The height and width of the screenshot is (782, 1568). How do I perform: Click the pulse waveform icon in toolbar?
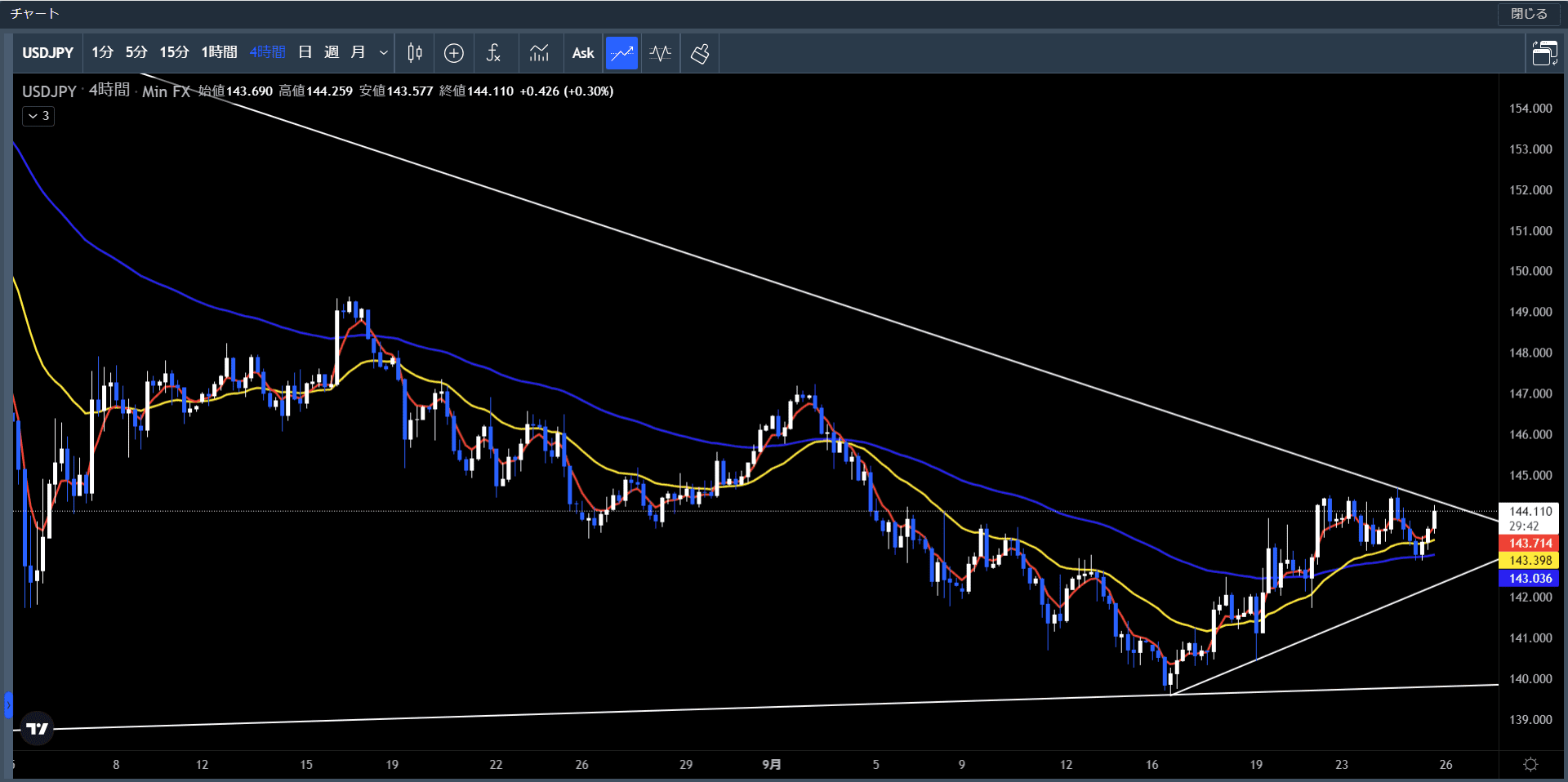660,53
